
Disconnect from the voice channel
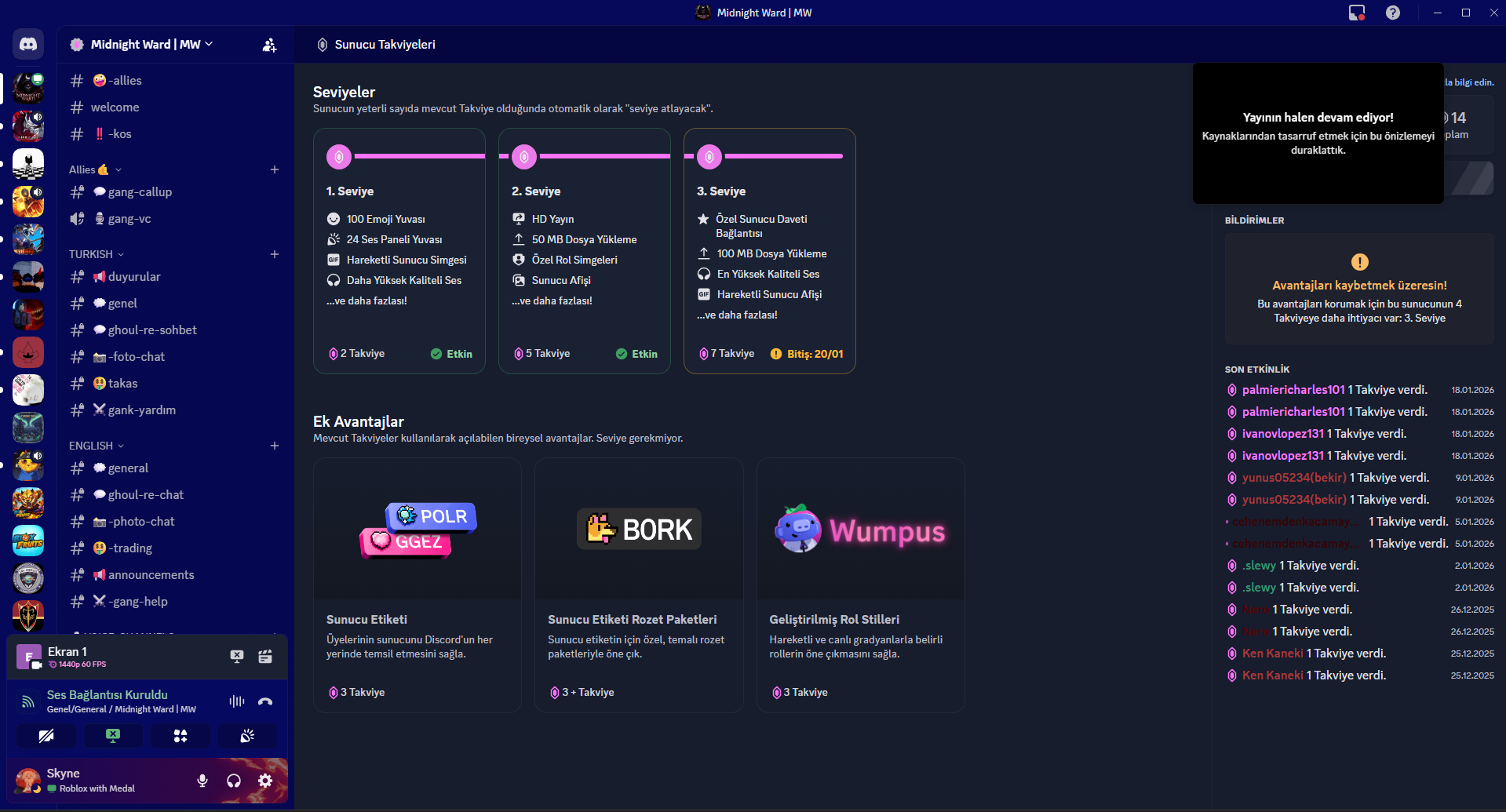click(265, 701)
